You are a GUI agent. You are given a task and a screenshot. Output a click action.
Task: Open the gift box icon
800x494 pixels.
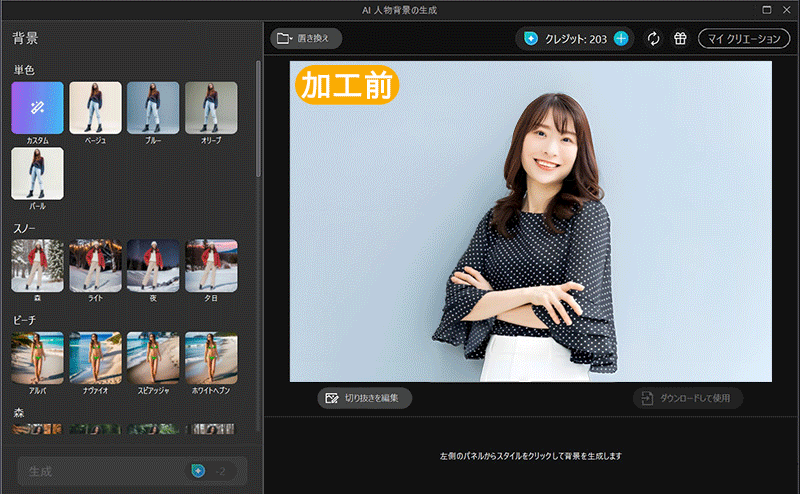coord(680,38)
